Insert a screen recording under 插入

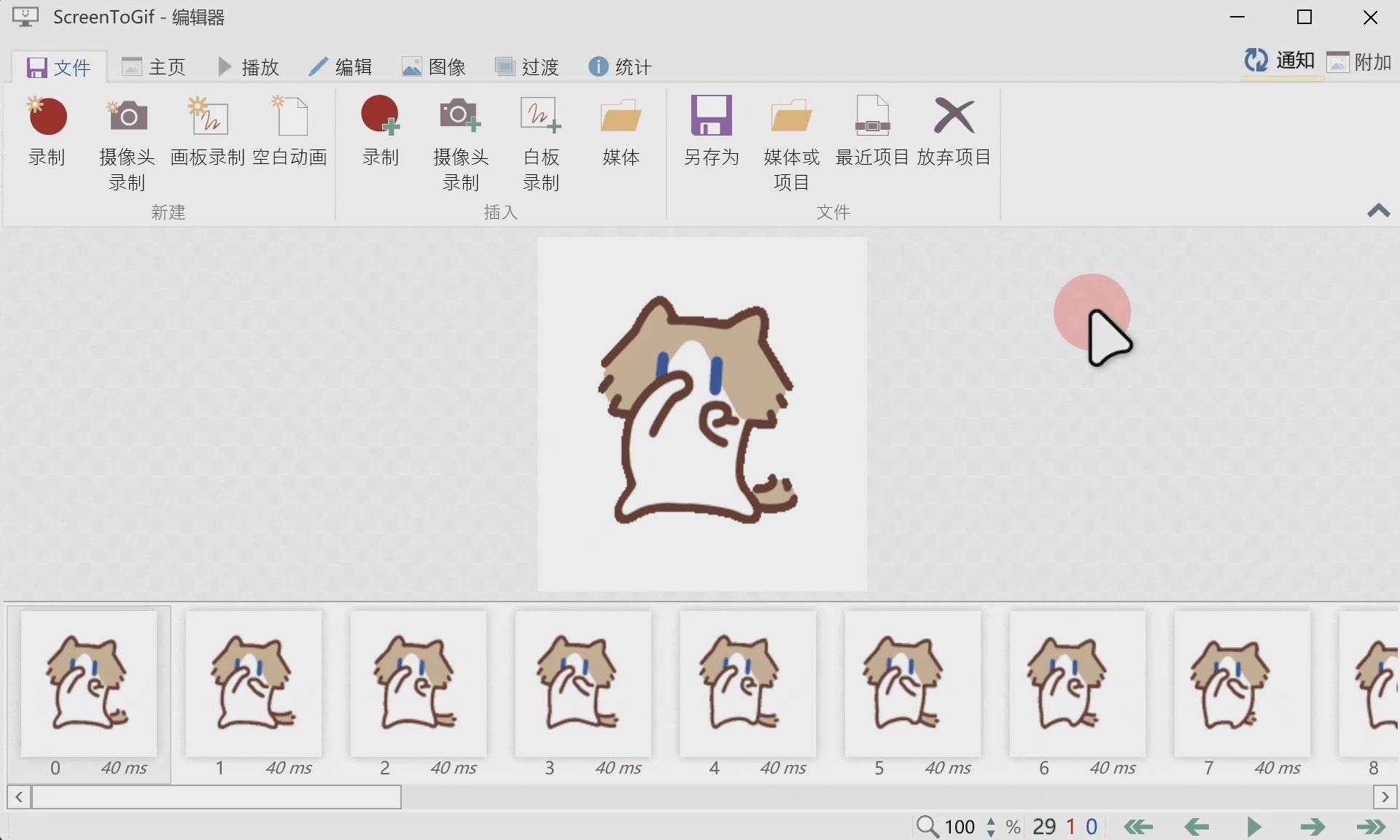coord(381,132)
